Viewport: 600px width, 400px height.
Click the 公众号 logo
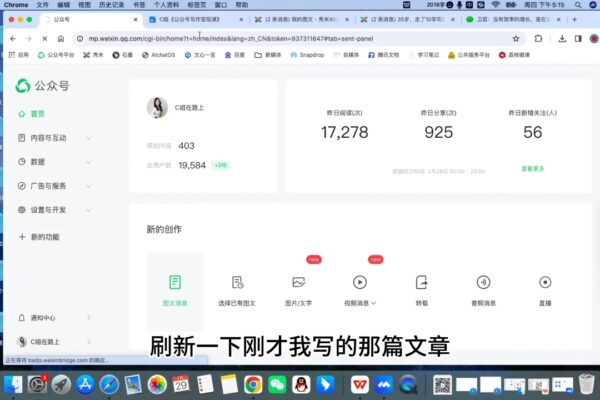point(42,86)
